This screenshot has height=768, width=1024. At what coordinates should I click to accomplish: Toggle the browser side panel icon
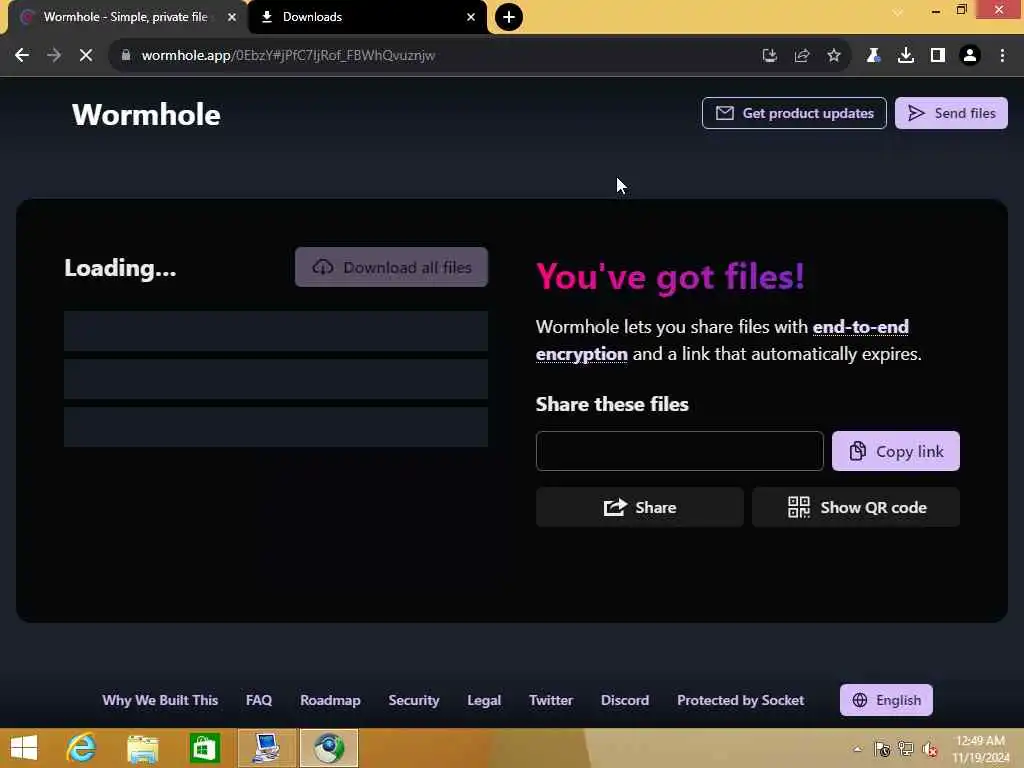point(937,56)
